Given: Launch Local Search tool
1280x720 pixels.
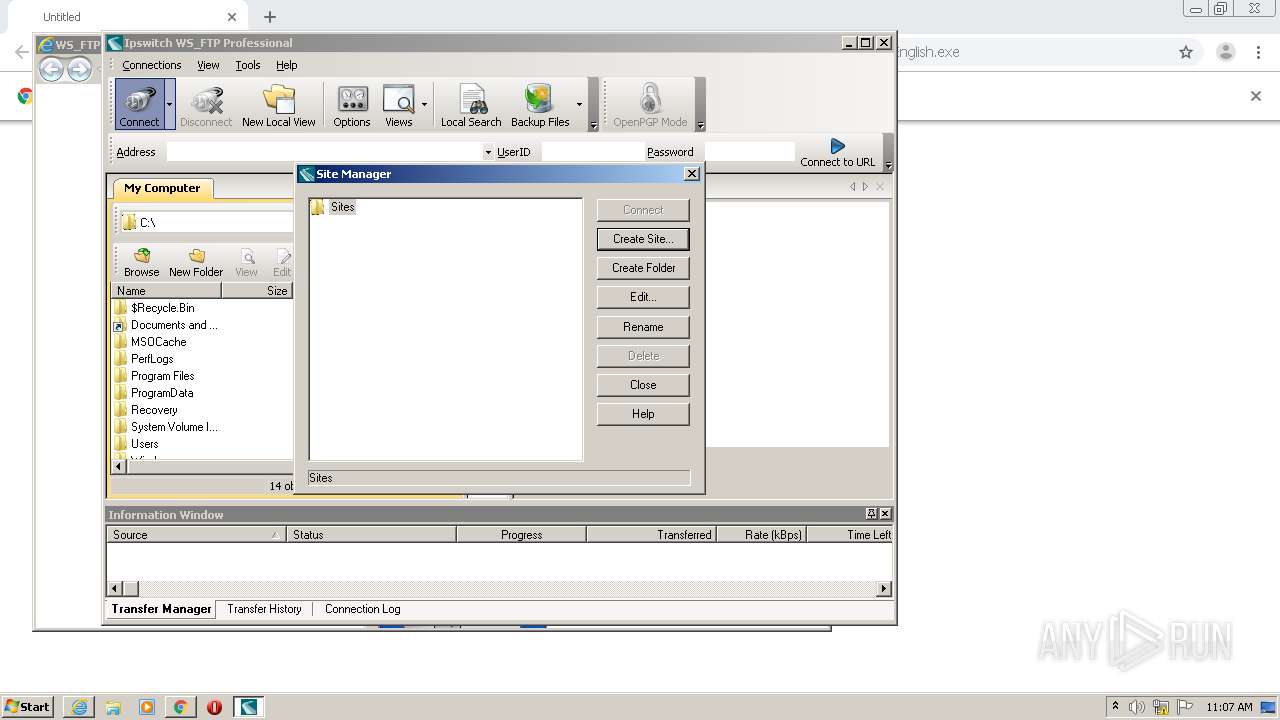Looking at the screenshot, I should 471,104.
